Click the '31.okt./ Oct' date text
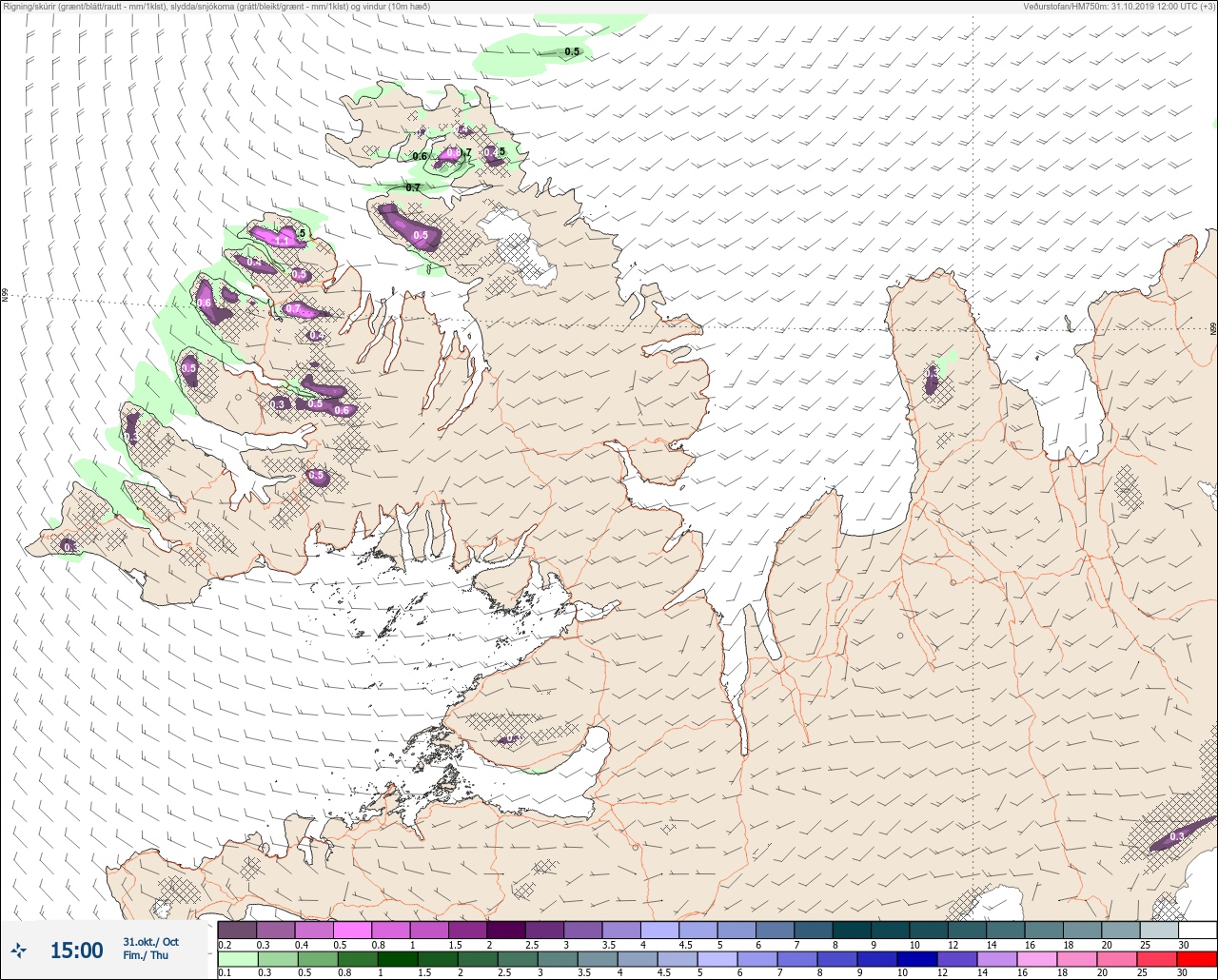This screenshot has width=1218, height=980. pyautogui.click(x=150, y=942)
